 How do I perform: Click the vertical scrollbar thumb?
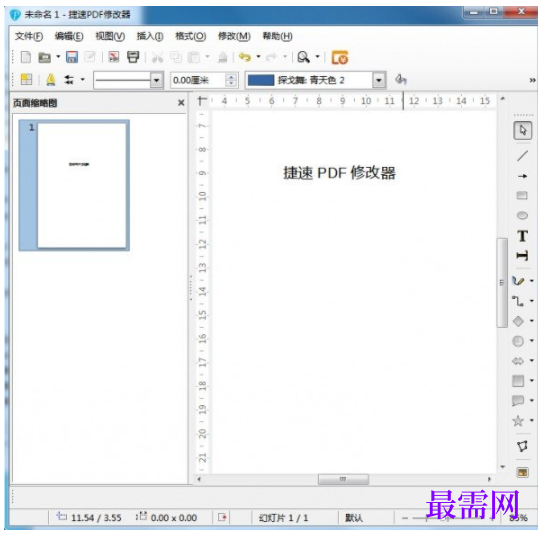tap(502, 282)
